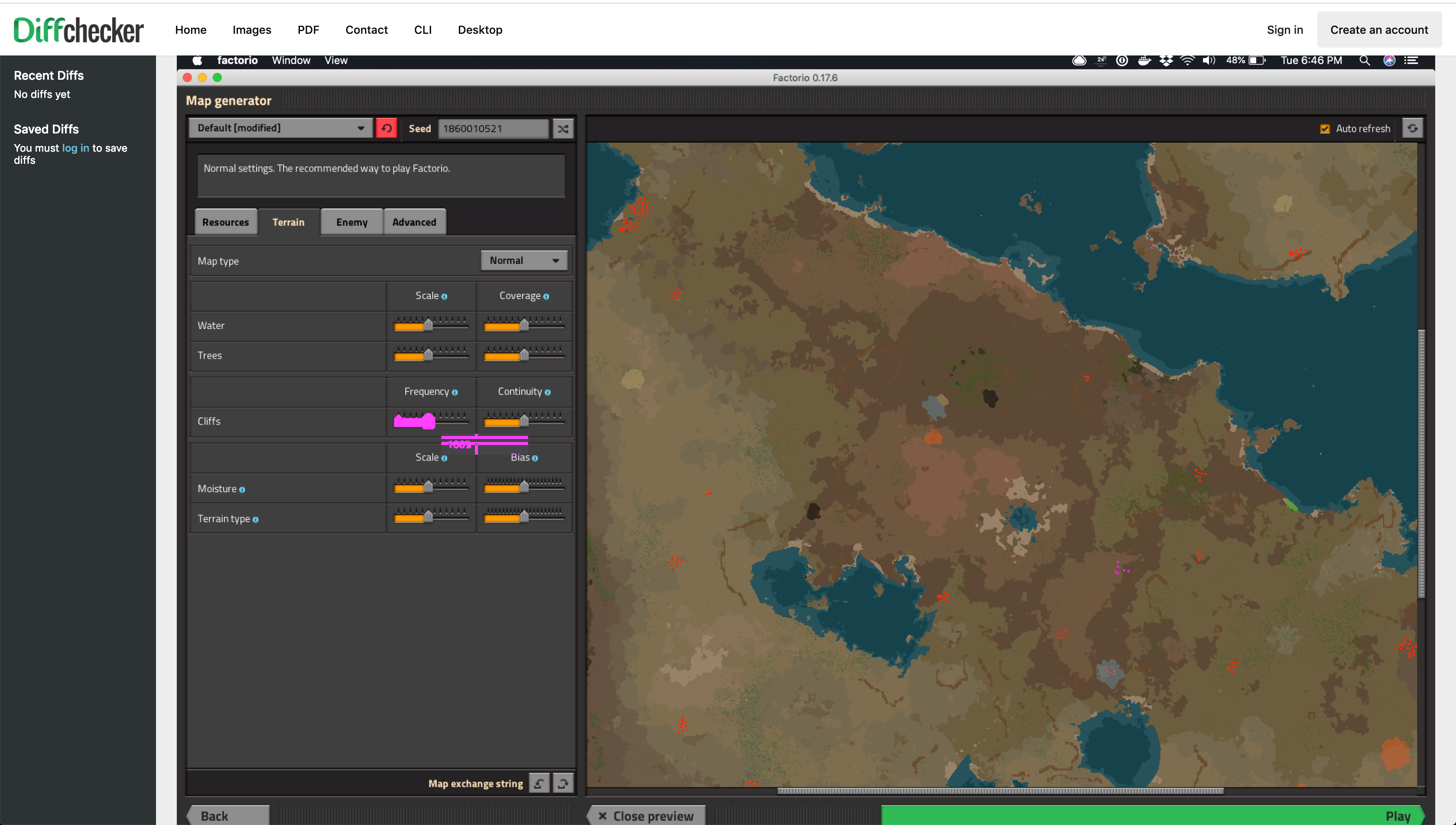The image size is (1456, 825).
Task: Click the Moisture Bias slider
Action: pyautogui.click(x=524, y=486)
